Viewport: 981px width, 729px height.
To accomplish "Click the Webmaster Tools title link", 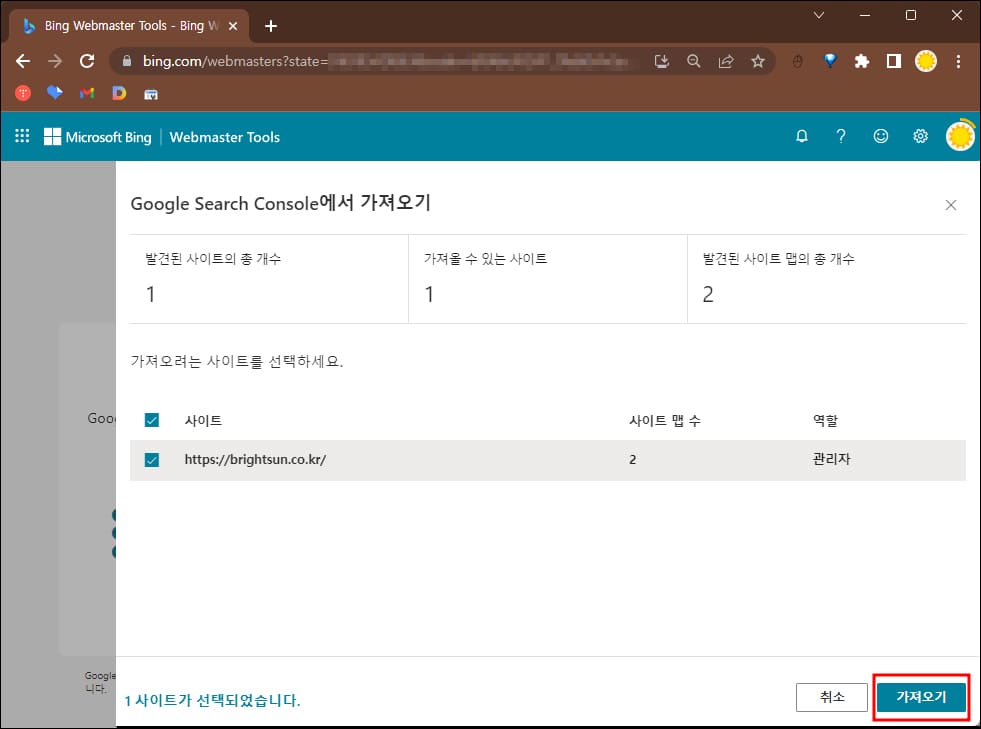I will coord(225,137).
